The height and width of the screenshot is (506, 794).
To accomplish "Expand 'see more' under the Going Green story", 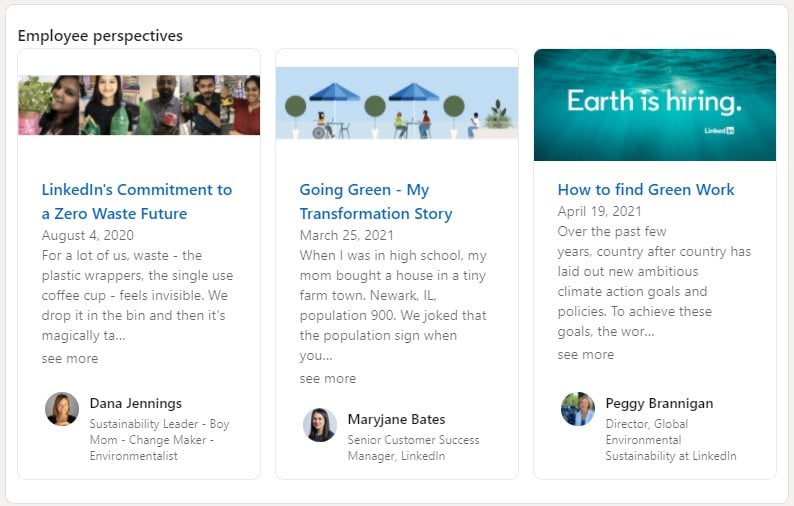I will 328,378.
